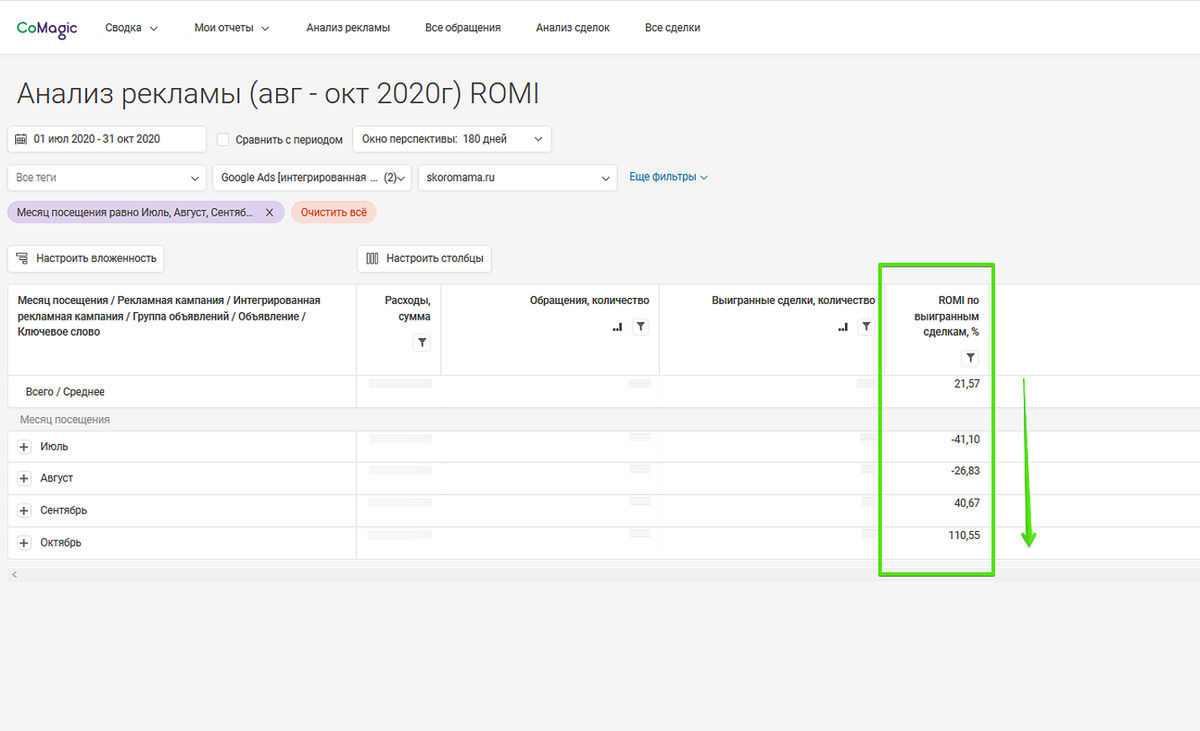Image resolution: width=1200 pixels, height=731 pixels.
Task: Click bar chart icon in Обращения column
Action: (x=617, y=327)
